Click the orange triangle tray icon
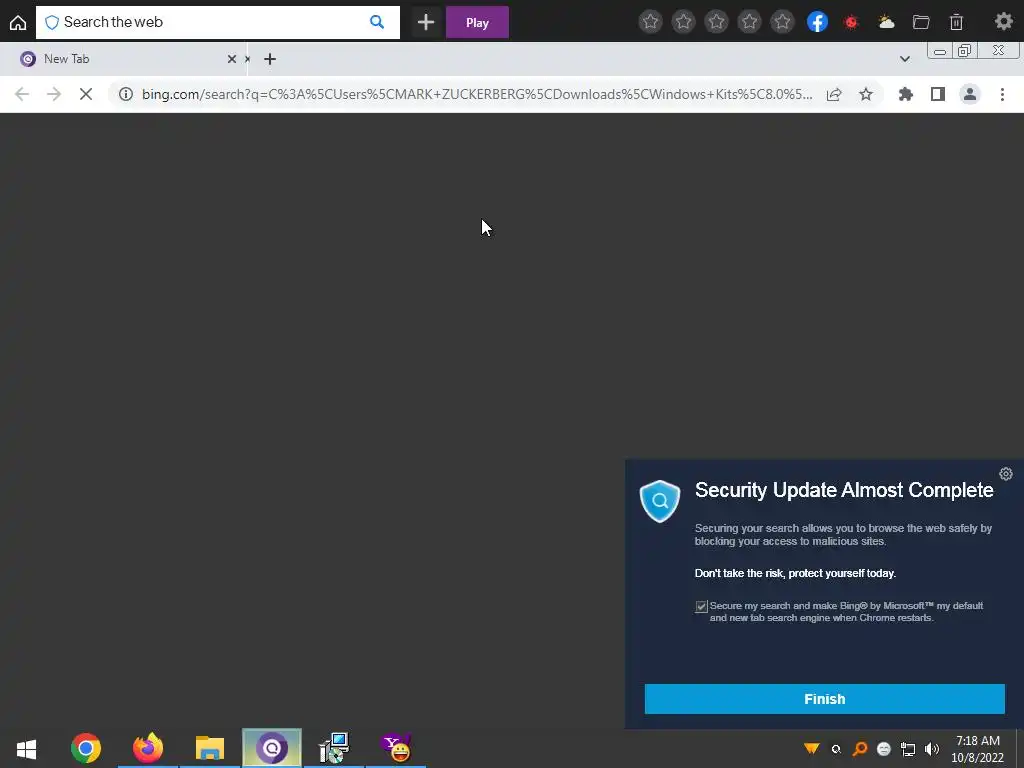This screenshot has height=768, width=1024. [x=812, y=749]
